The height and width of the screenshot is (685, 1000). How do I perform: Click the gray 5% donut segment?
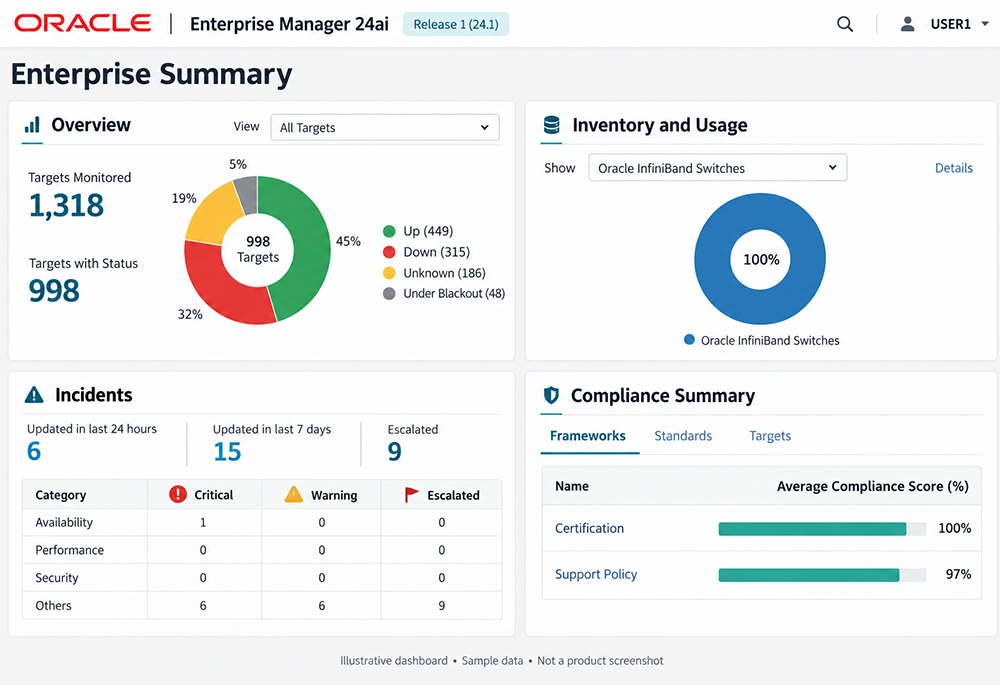click(247, 194)
